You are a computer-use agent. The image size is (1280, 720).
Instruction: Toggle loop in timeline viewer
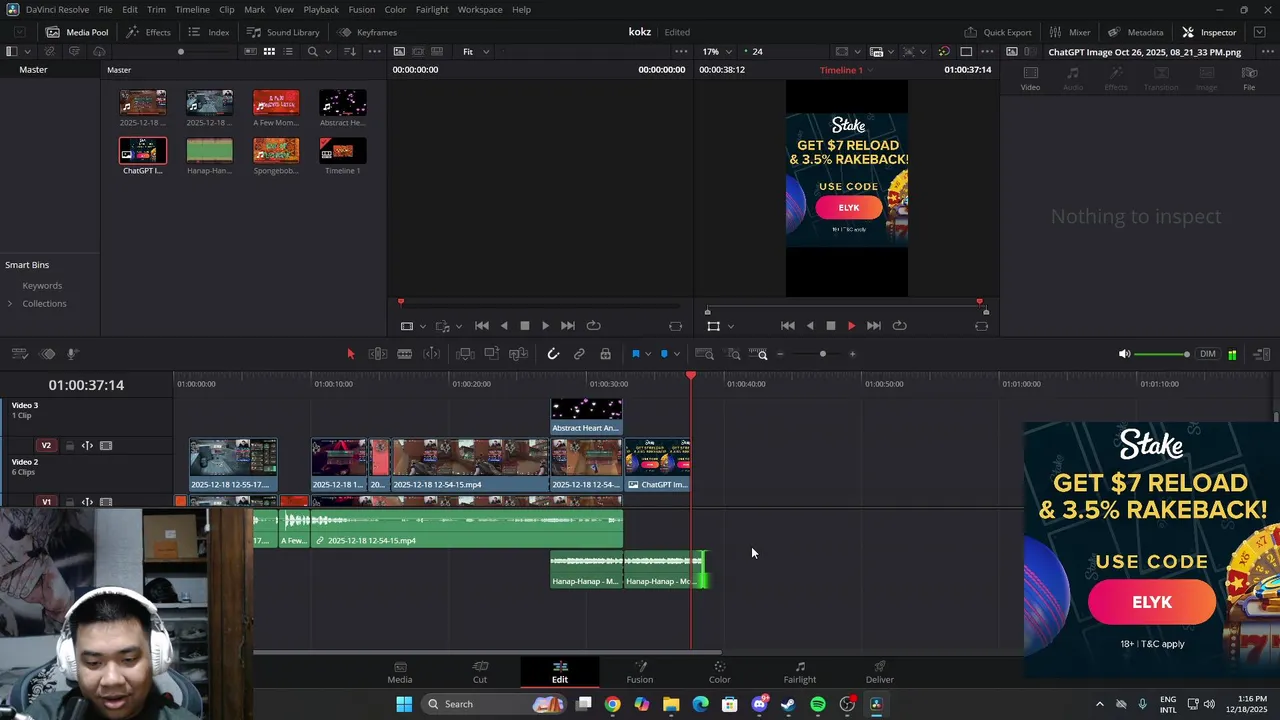tap(899, 325)
